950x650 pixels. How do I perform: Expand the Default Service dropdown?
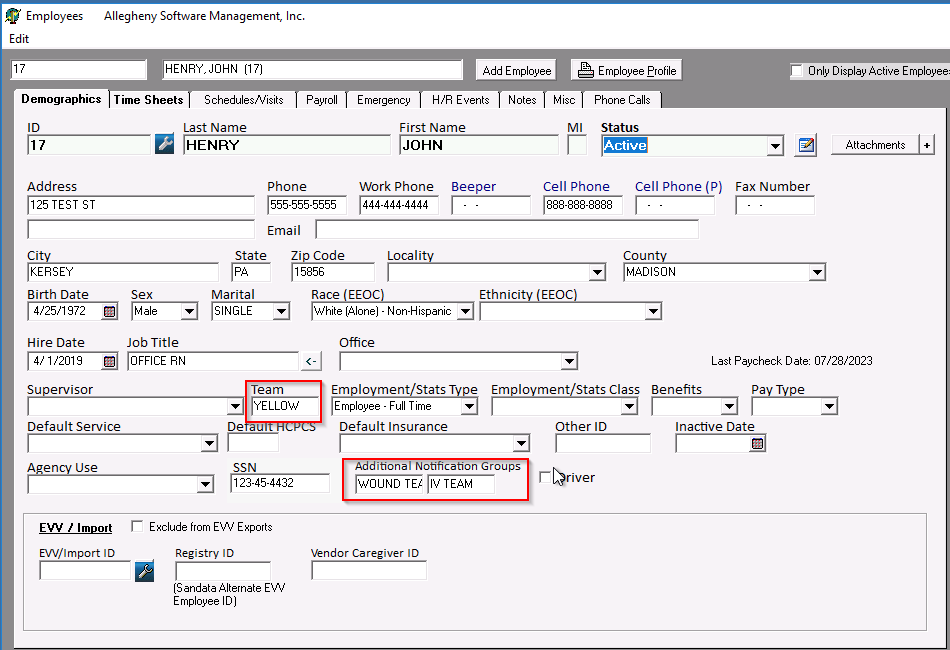209,444
